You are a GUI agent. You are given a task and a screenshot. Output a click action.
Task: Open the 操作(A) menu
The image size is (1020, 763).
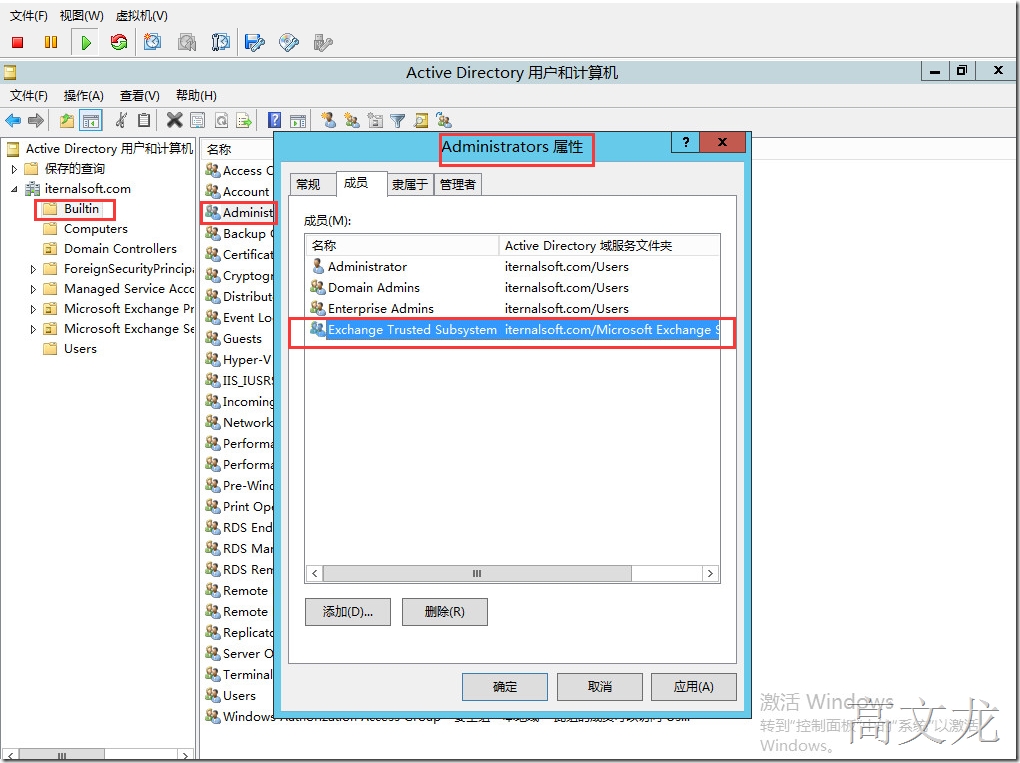coord(83,96)
